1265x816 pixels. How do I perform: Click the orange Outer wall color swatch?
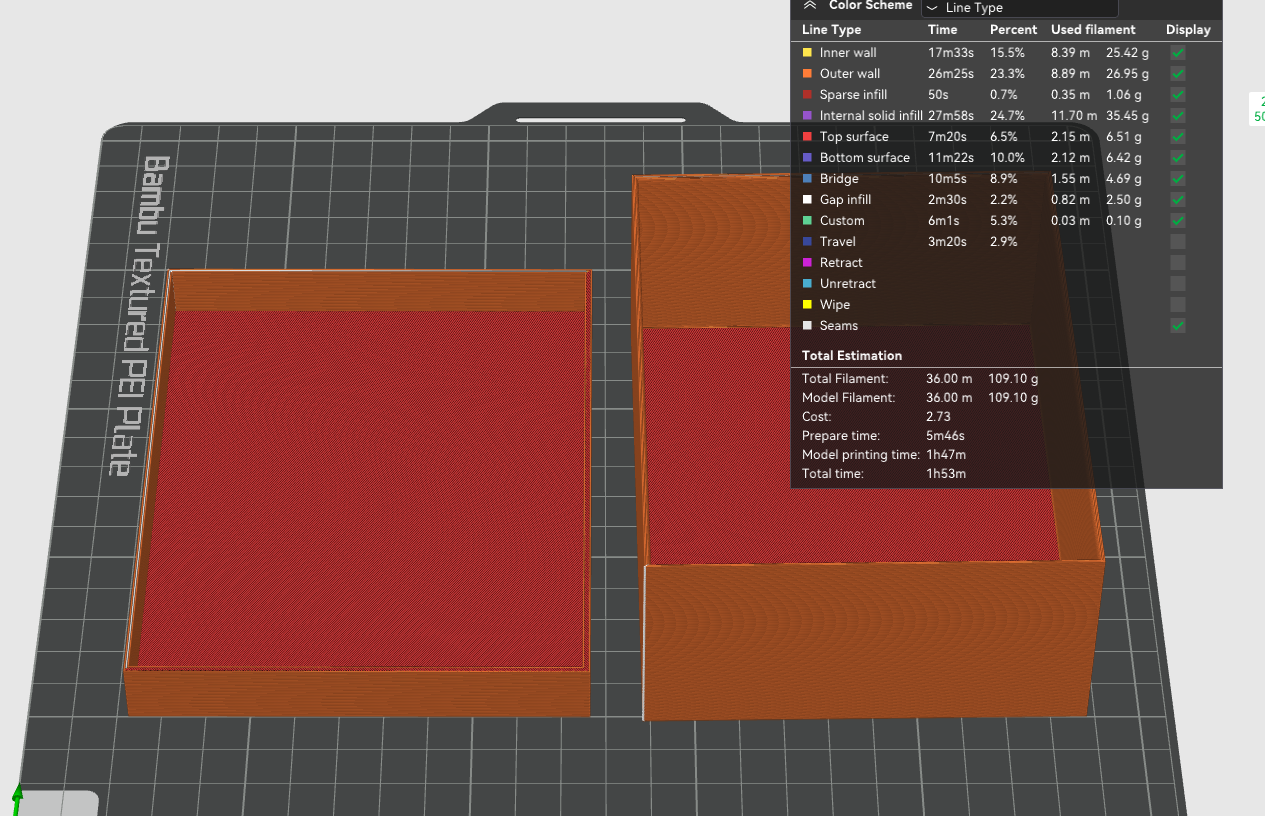coord(807,73)
